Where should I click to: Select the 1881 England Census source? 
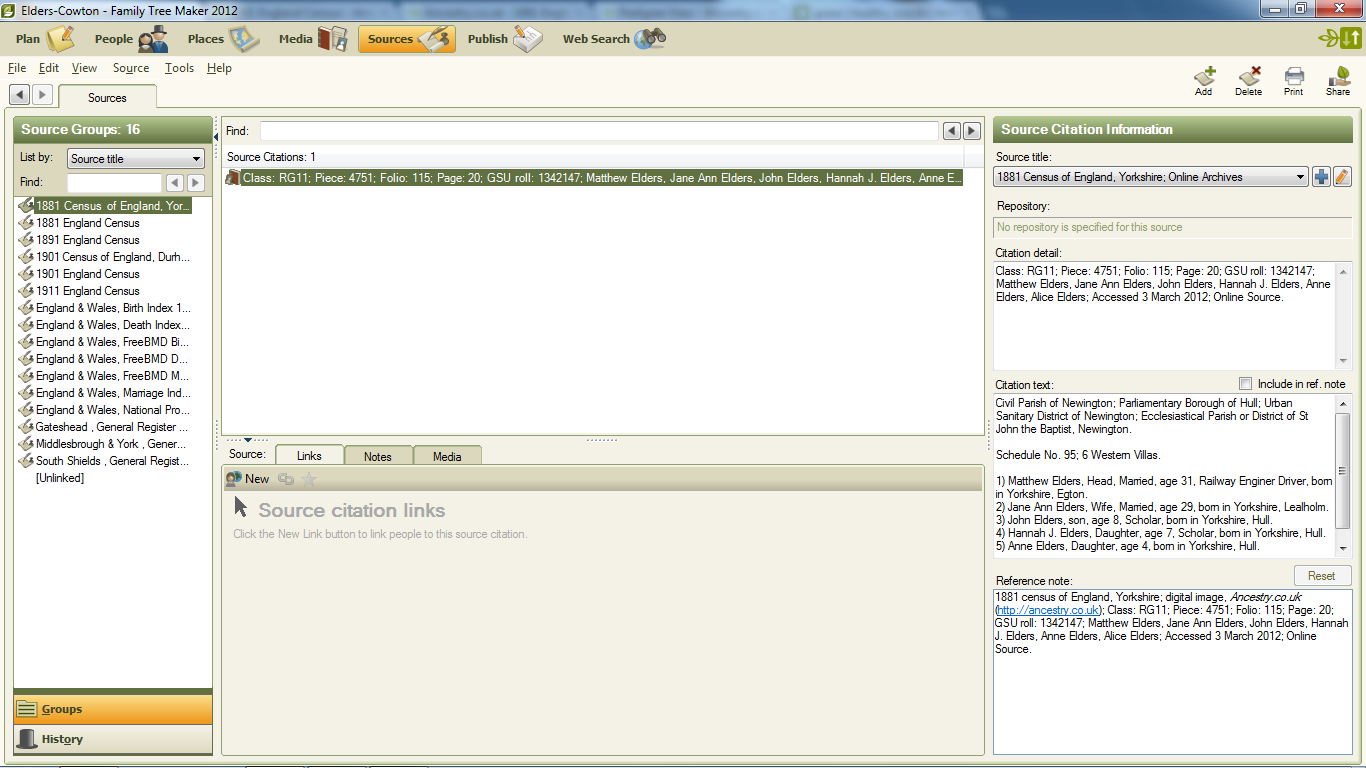[x=87, y=223]
